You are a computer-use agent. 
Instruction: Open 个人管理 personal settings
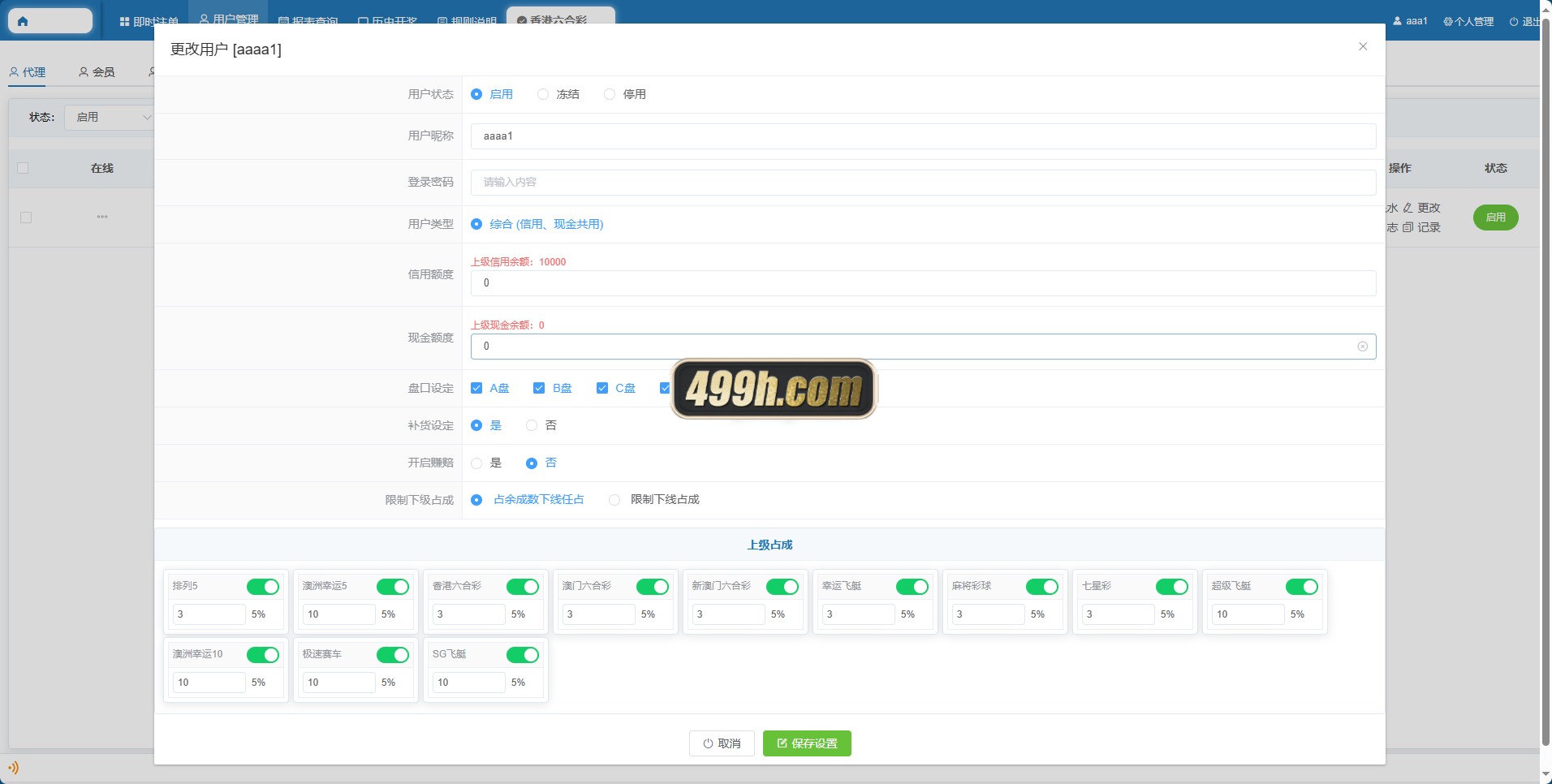click(1468, 21)
